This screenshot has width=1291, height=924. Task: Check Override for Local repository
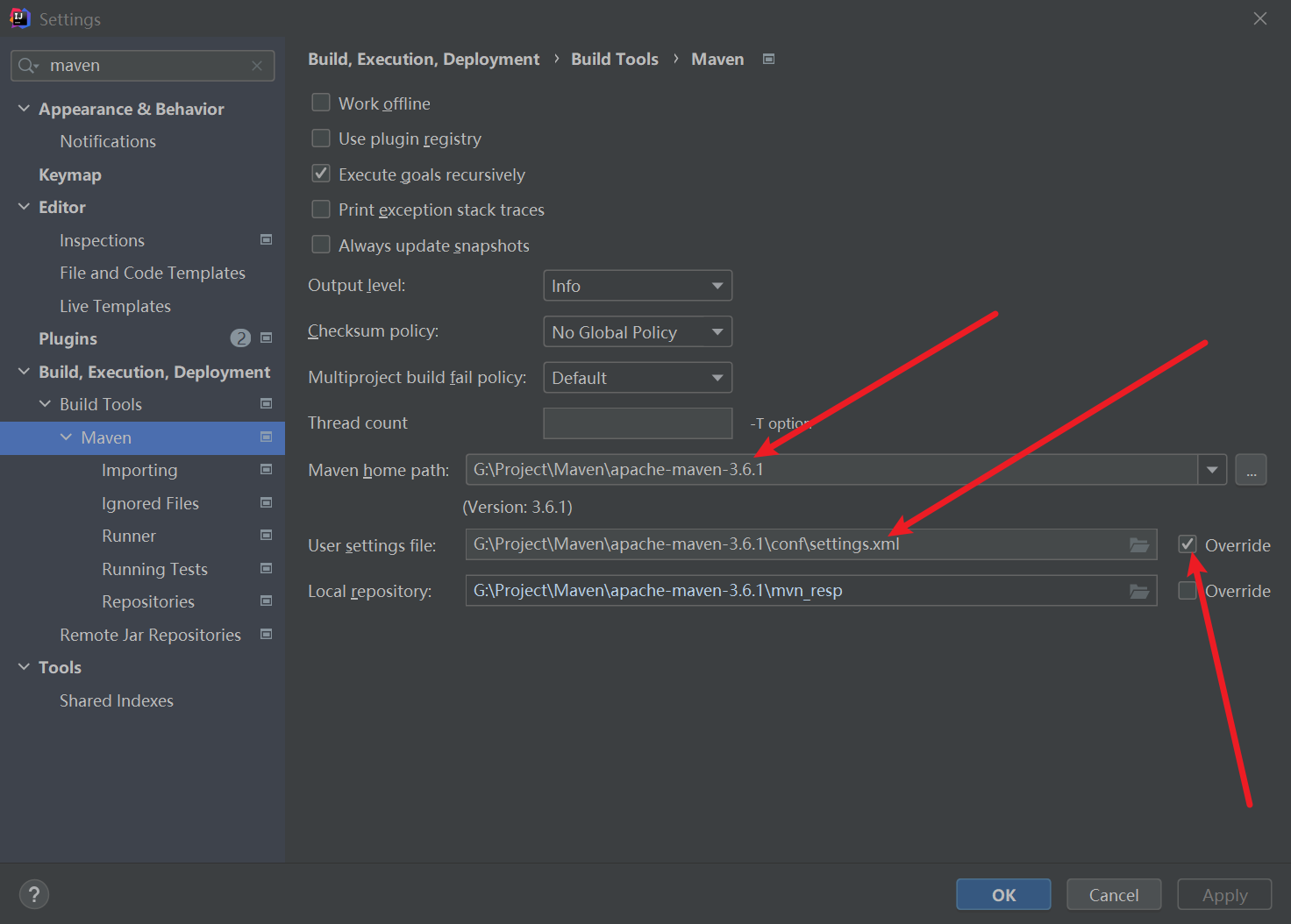pos(1188,590)
